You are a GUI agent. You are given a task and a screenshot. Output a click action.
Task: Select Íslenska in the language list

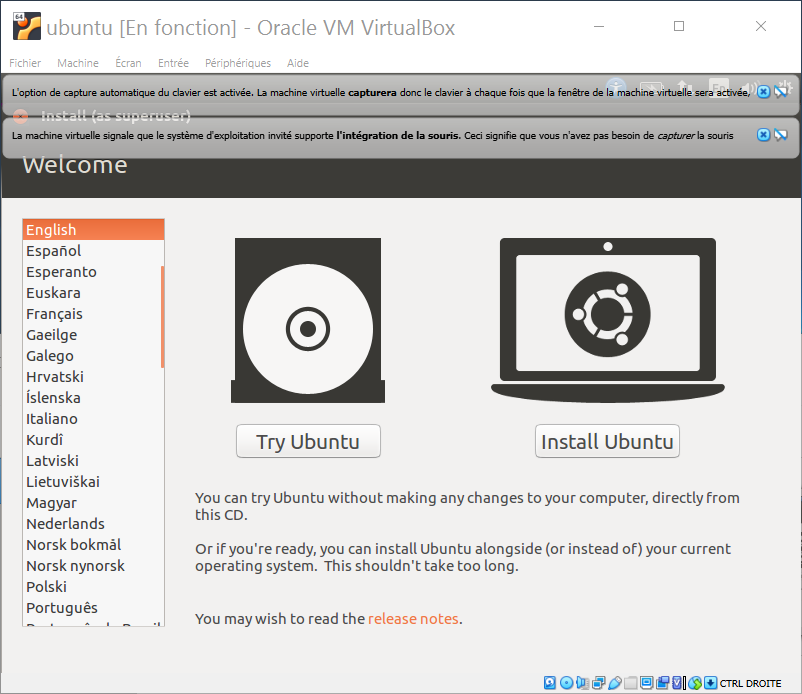[x=93, y=397]
